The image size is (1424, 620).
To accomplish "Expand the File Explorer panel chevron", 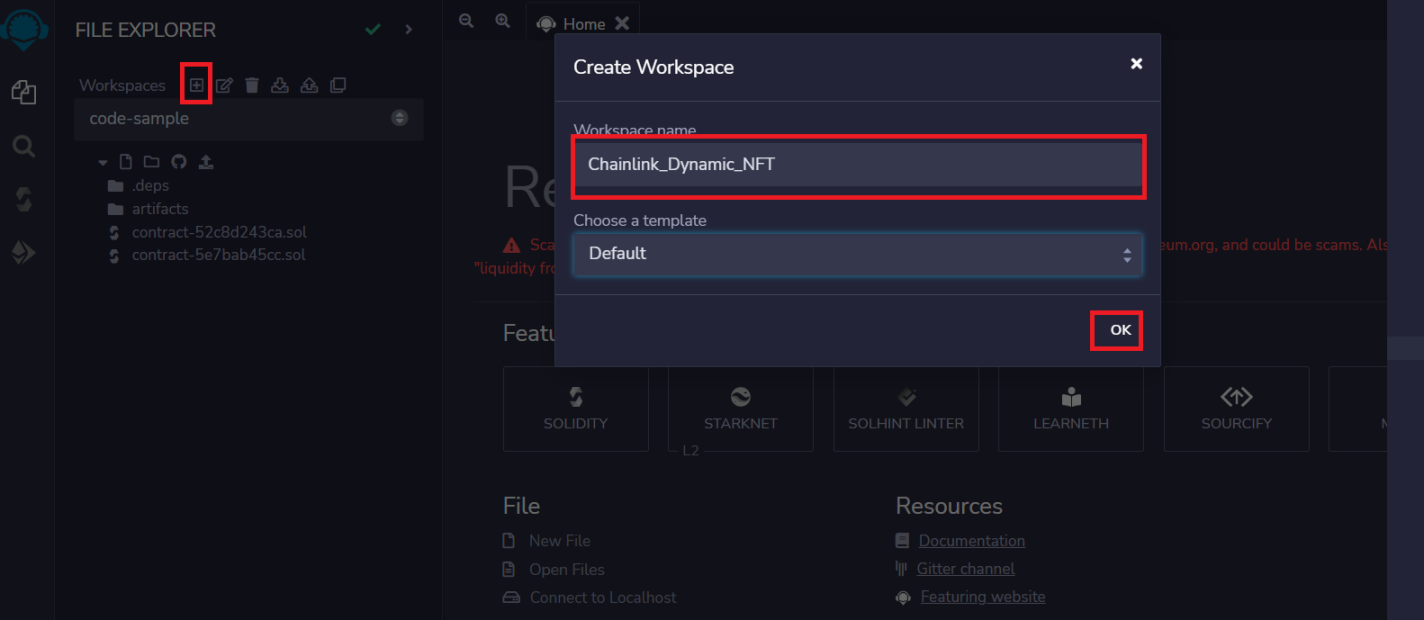I will (408, 30).
